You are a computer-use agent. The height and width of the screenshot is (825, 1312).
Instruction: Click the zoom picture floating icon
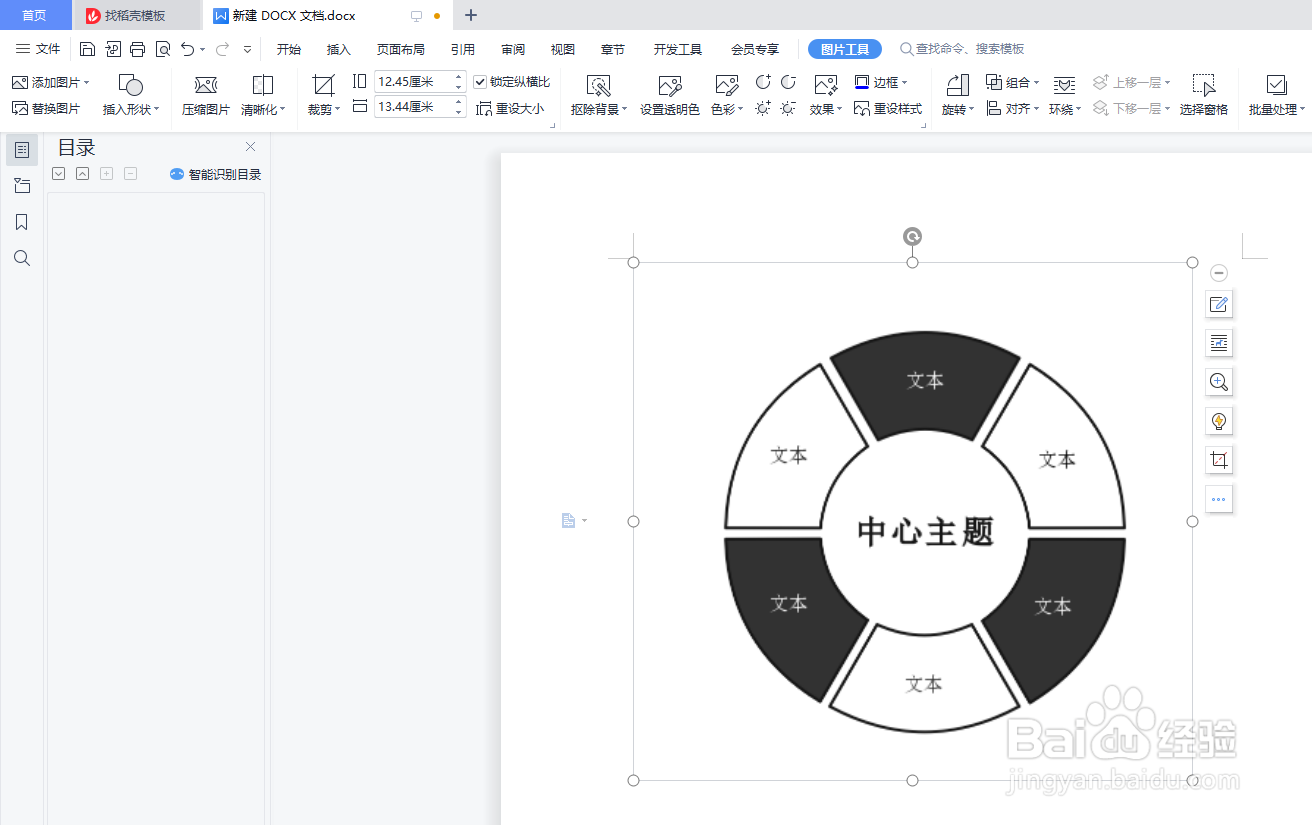pos(1219,382)
